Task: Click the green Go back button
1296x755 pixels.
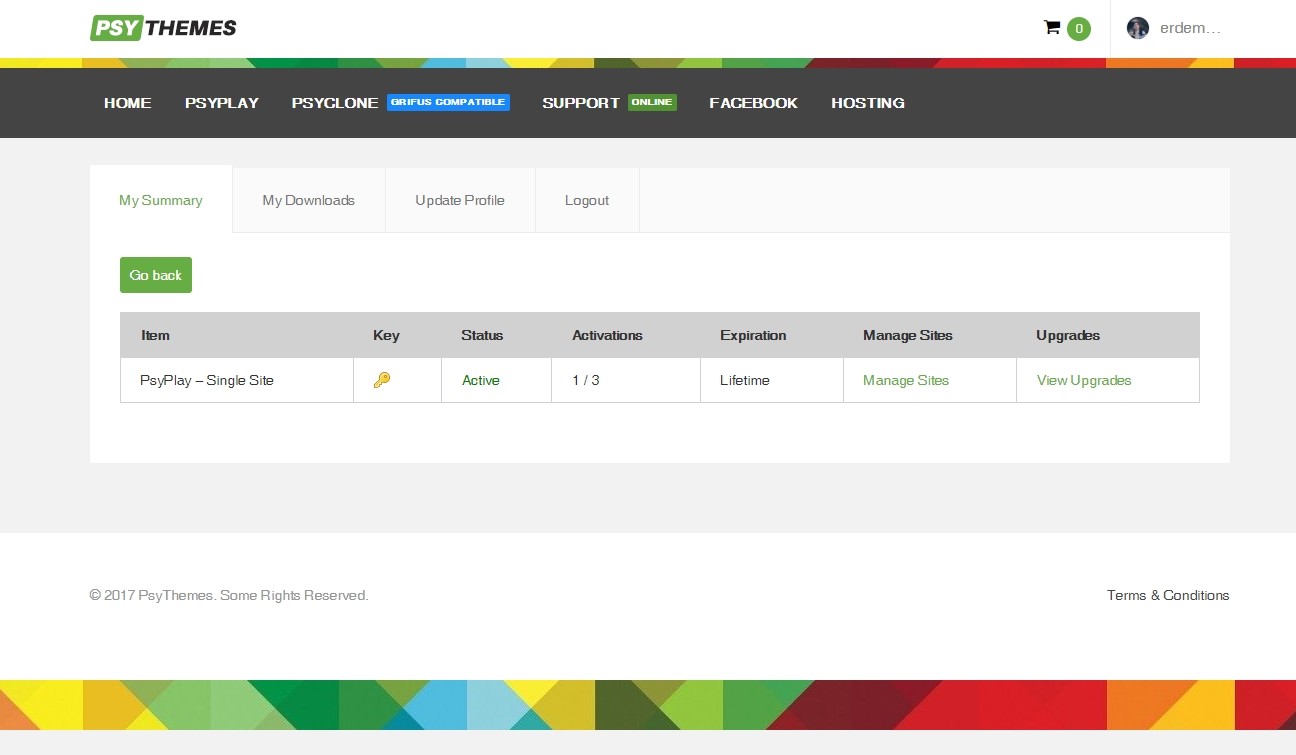Action: tap(156, 275)
